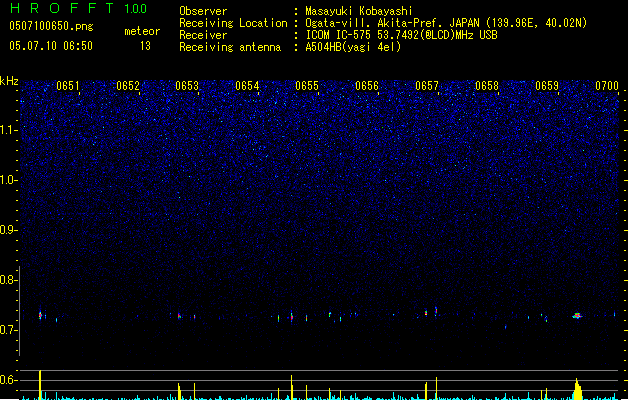
Task: Click the Observer field label
Action: click(203, 11)
